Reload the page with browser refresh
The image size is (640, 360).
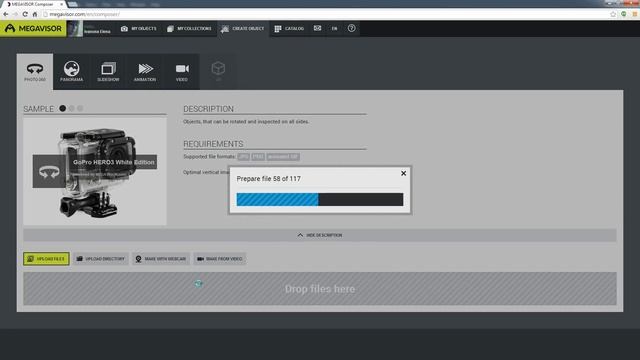(25, 14)
